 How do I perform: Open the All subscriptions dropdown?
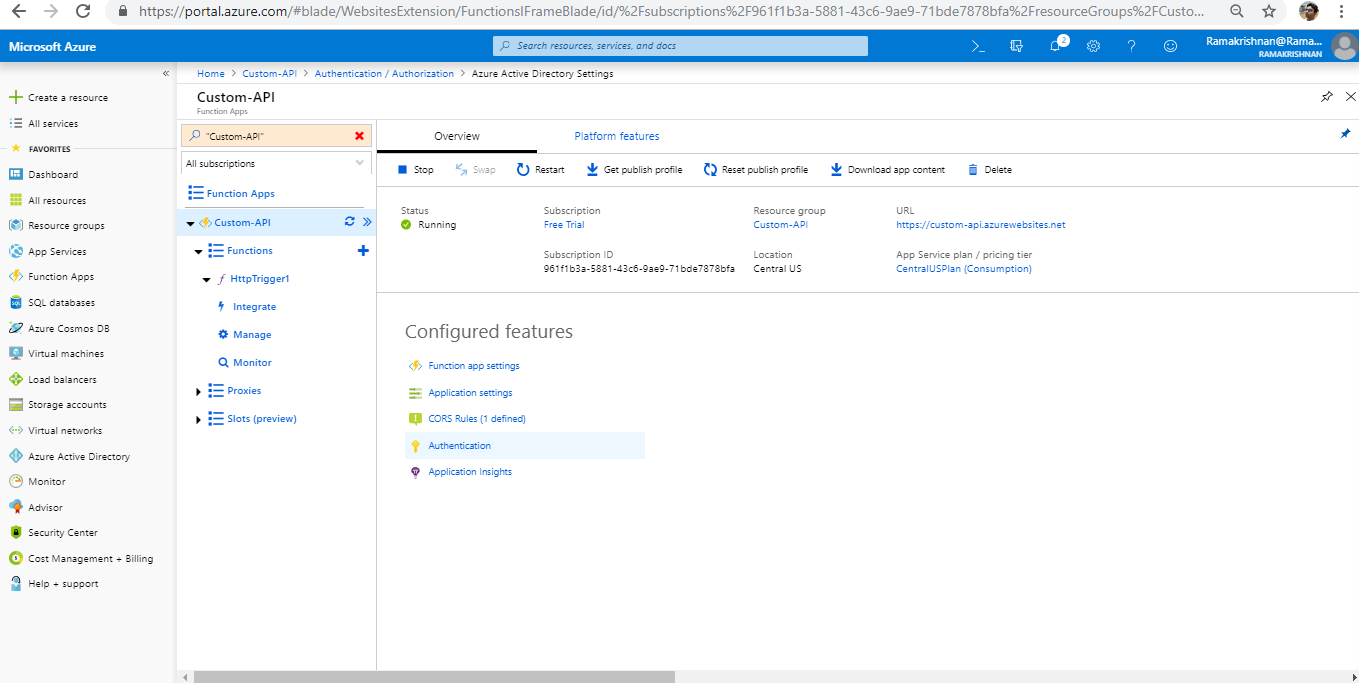point(277,163)
